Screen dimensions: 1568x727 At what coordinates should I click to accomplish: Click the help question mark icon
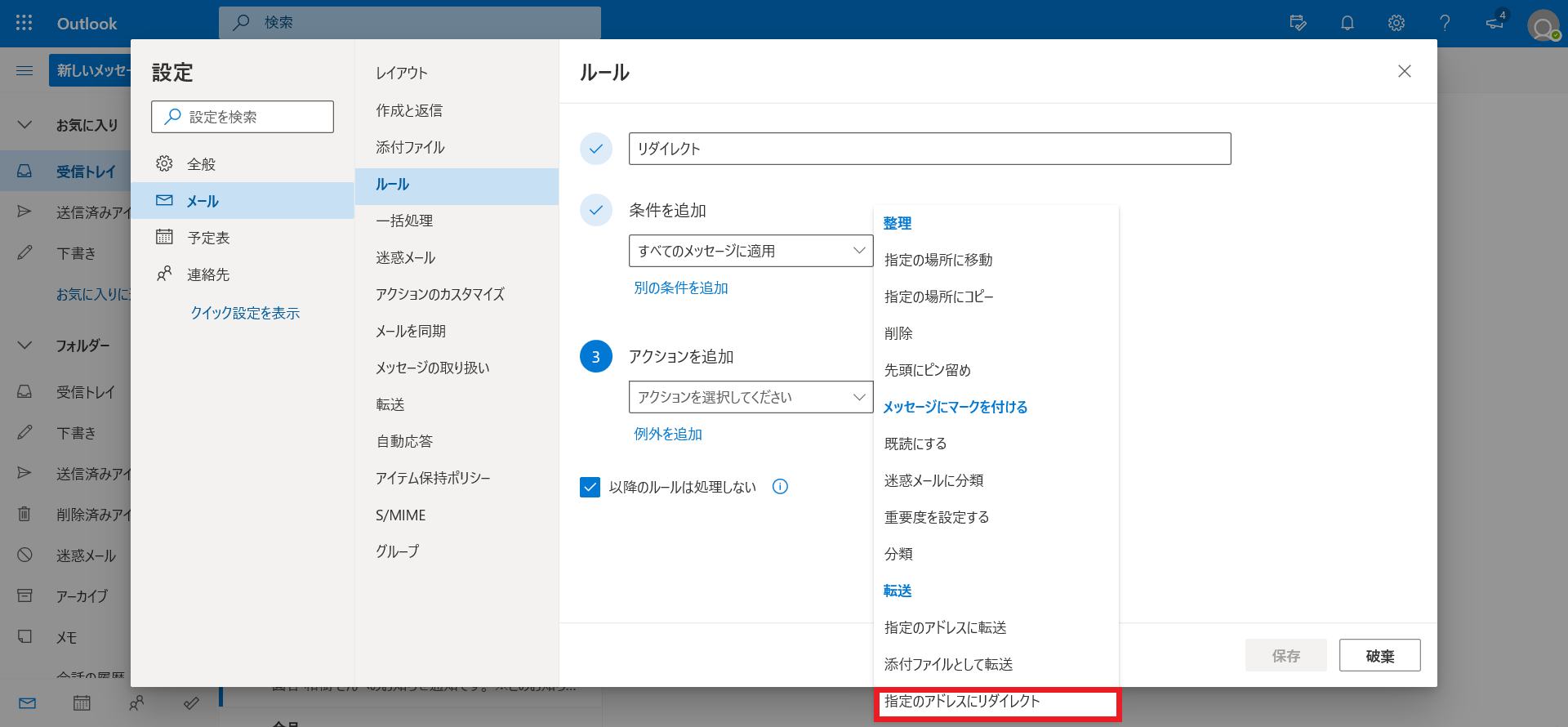(1445, 23)
